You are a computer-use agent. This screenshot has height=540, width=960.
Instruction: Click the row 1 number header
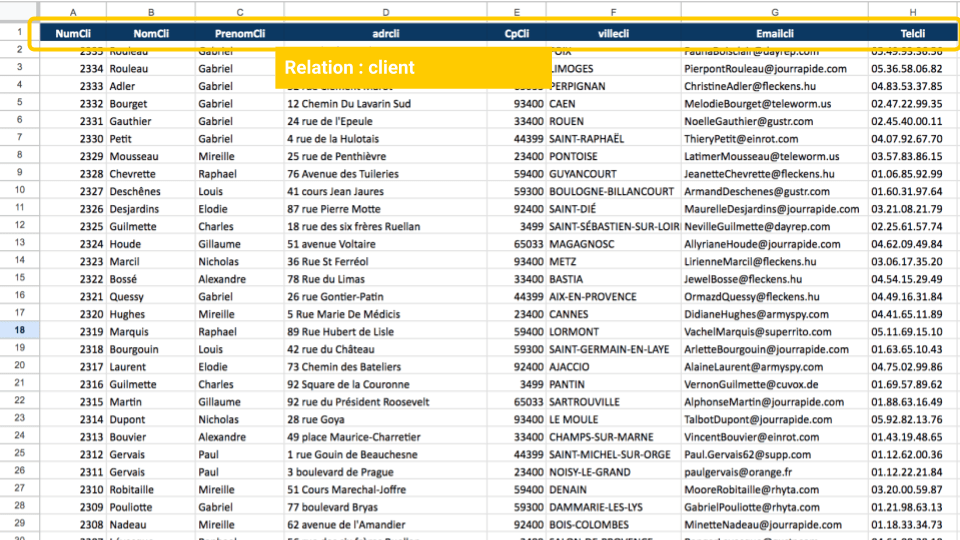19,33
